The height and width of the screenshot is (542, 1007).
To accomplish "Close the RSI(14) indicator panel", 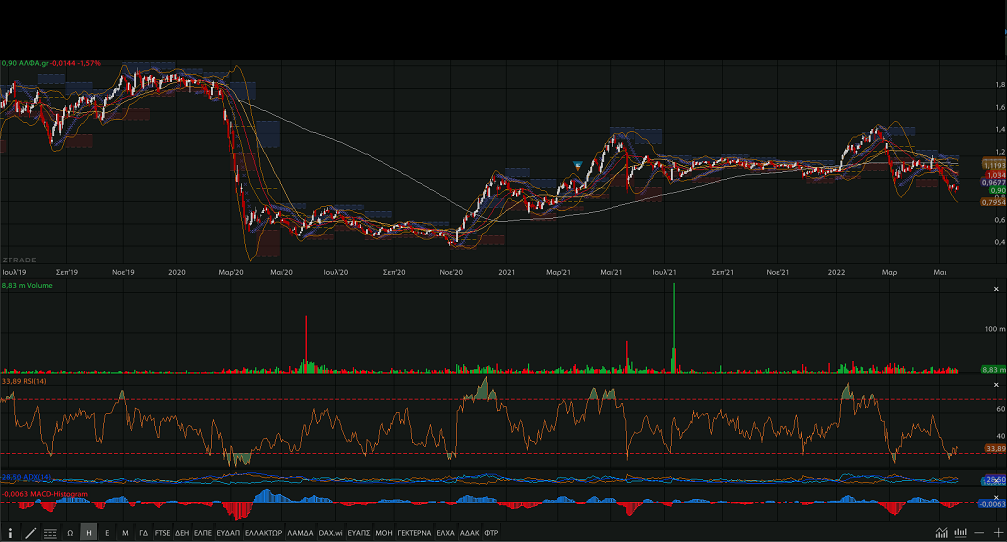I will click(x=994, y=385).
